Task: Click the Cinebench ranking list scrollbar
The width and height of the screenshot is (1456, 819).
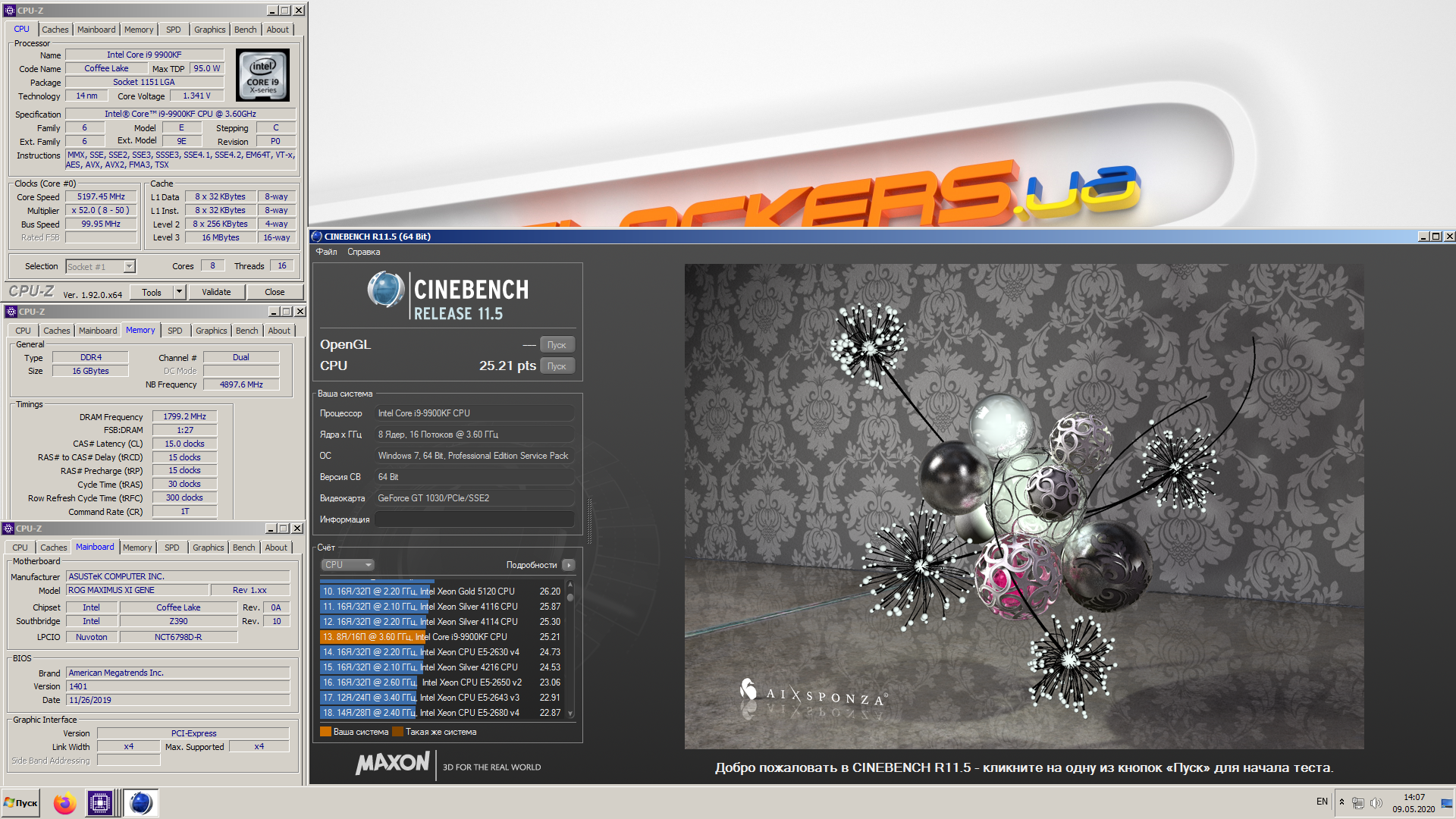Action: click(570, 650)
